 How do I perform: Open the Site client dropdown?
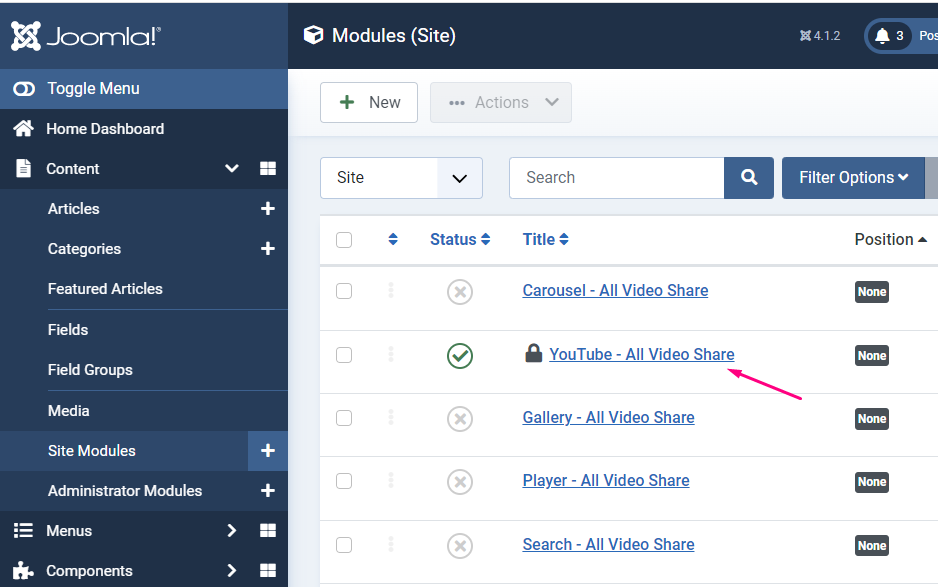pos(401,178)
